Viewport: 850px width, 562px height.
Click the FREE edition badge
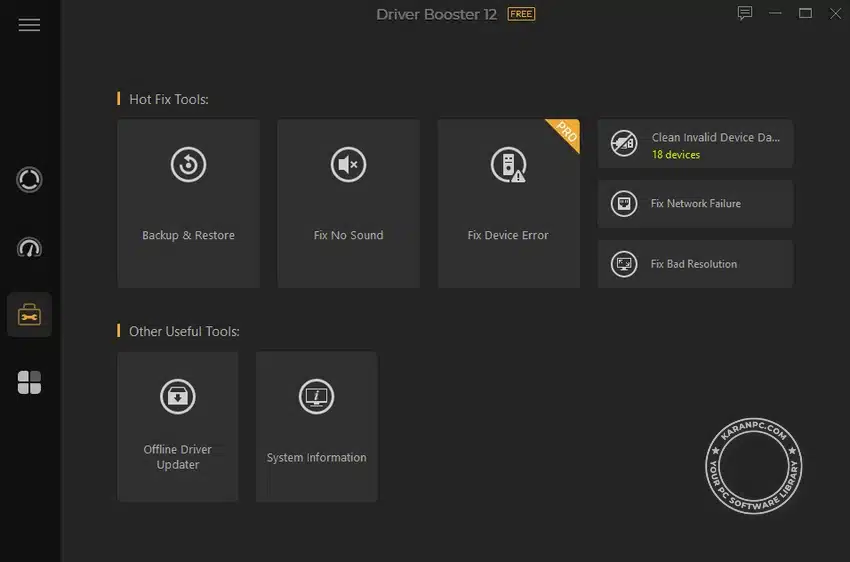click(x=521, y=14)
